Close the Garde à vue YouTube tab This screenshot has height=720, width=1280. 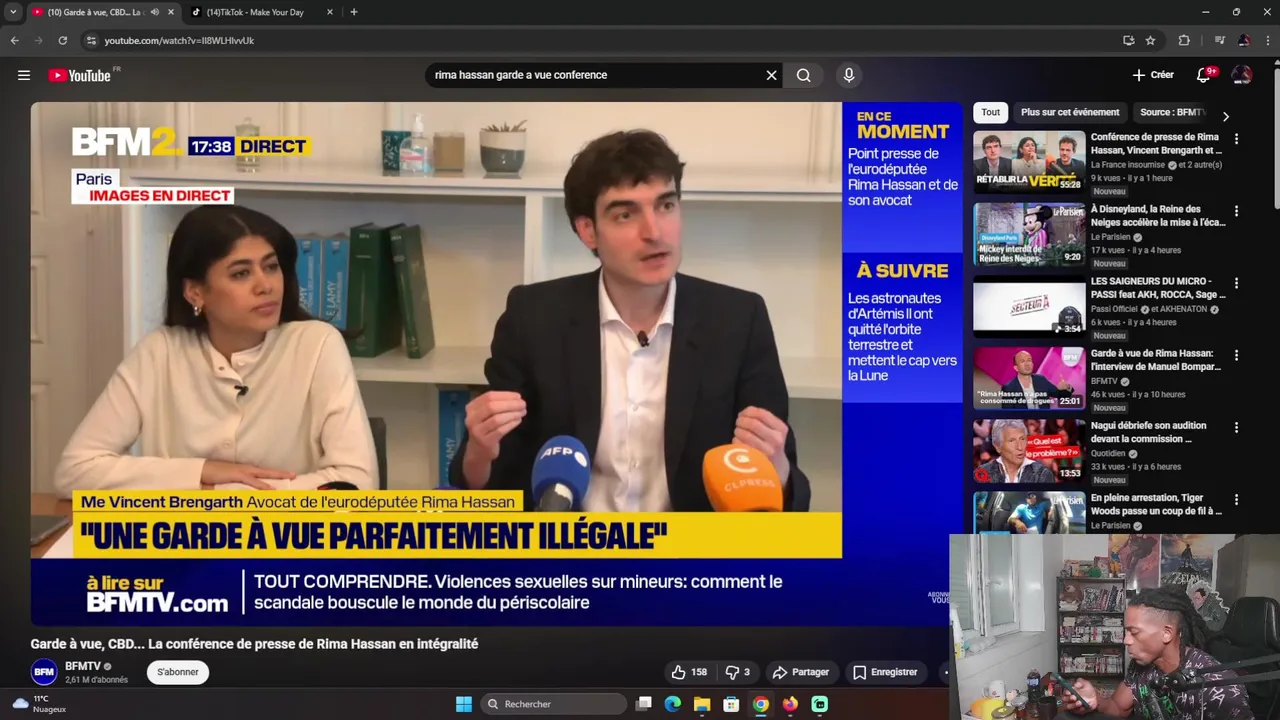171,12
